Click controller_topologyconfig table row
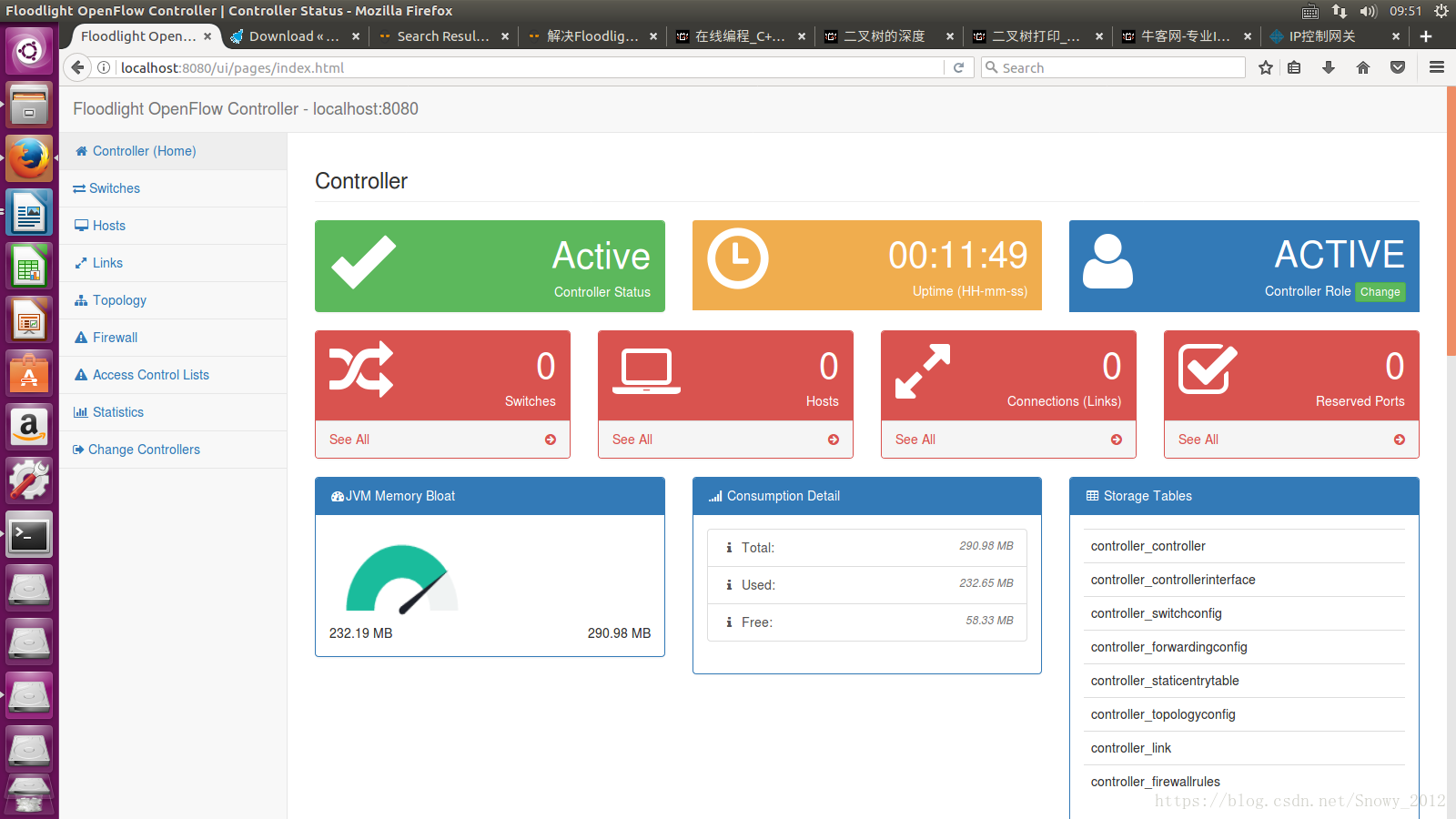The image size is (1456, 819). coord(1244,714)
